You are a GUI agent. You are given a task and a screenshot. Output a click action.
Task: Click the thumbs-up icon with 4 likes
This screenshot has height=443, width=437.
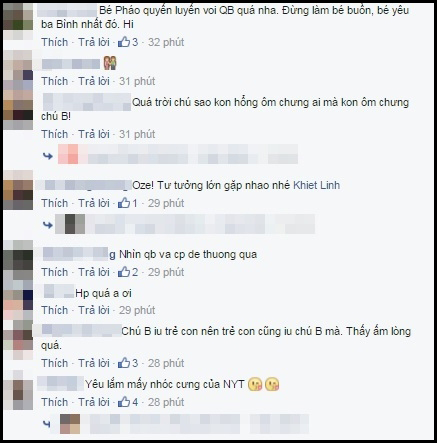pyautogui.click(x=124, y=402)
